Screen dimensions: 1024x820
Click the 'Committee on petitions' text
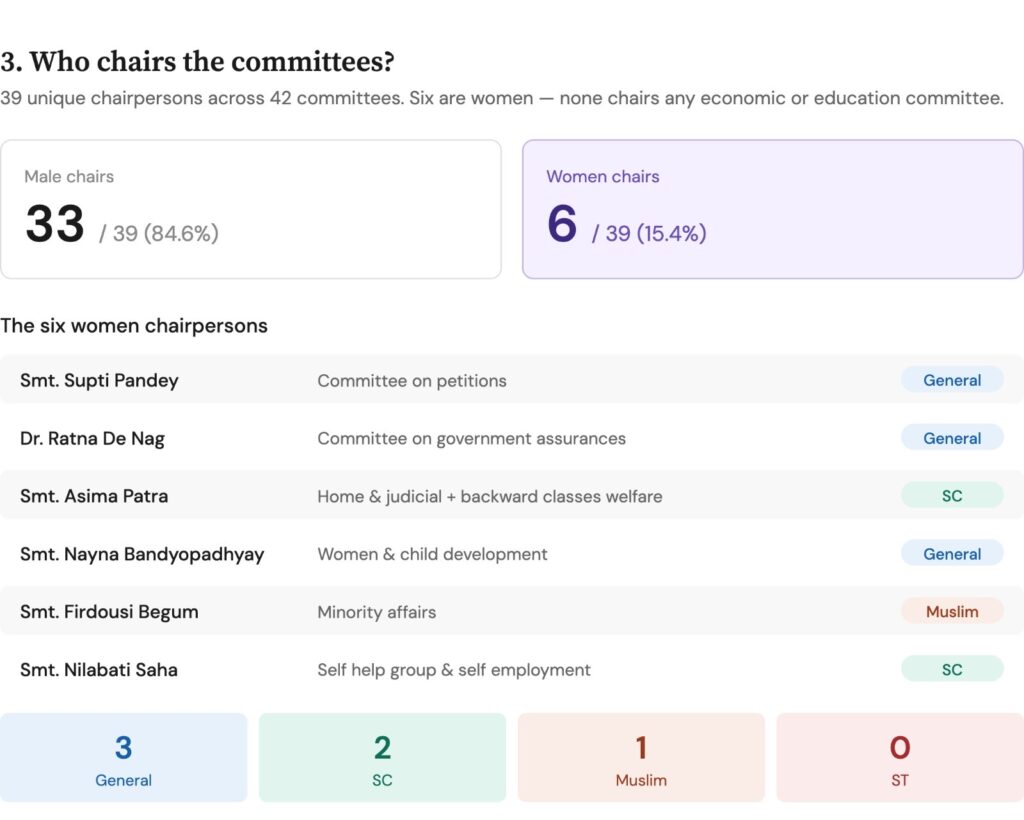[x=412, y=380]
